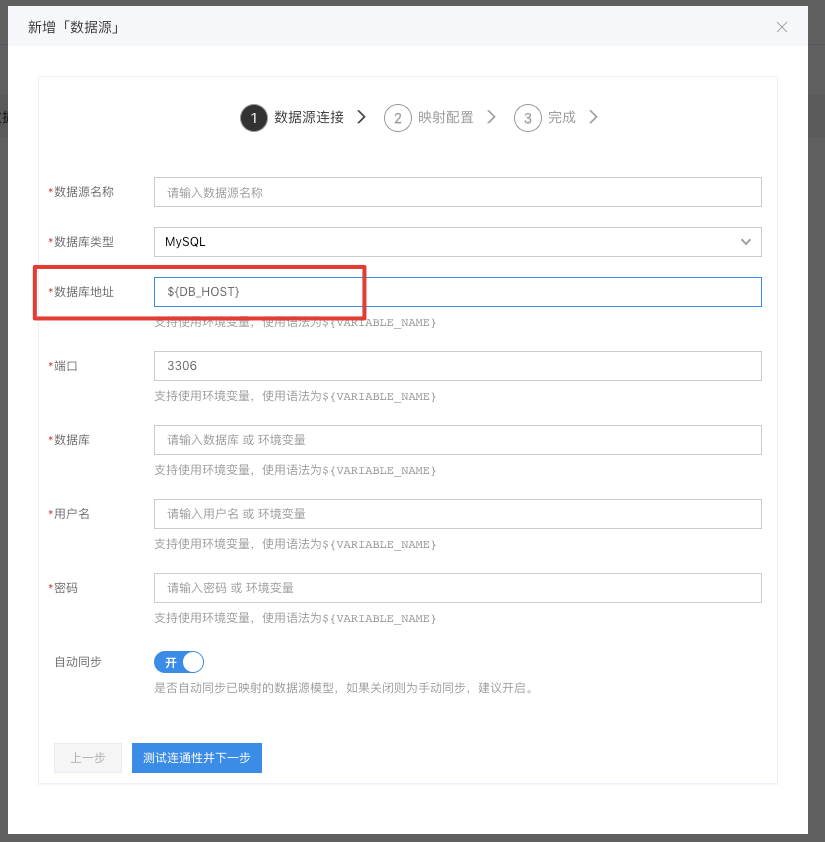Expand database type list via chevron arrow
825x842 pixels.
click(x=745, y=242)
